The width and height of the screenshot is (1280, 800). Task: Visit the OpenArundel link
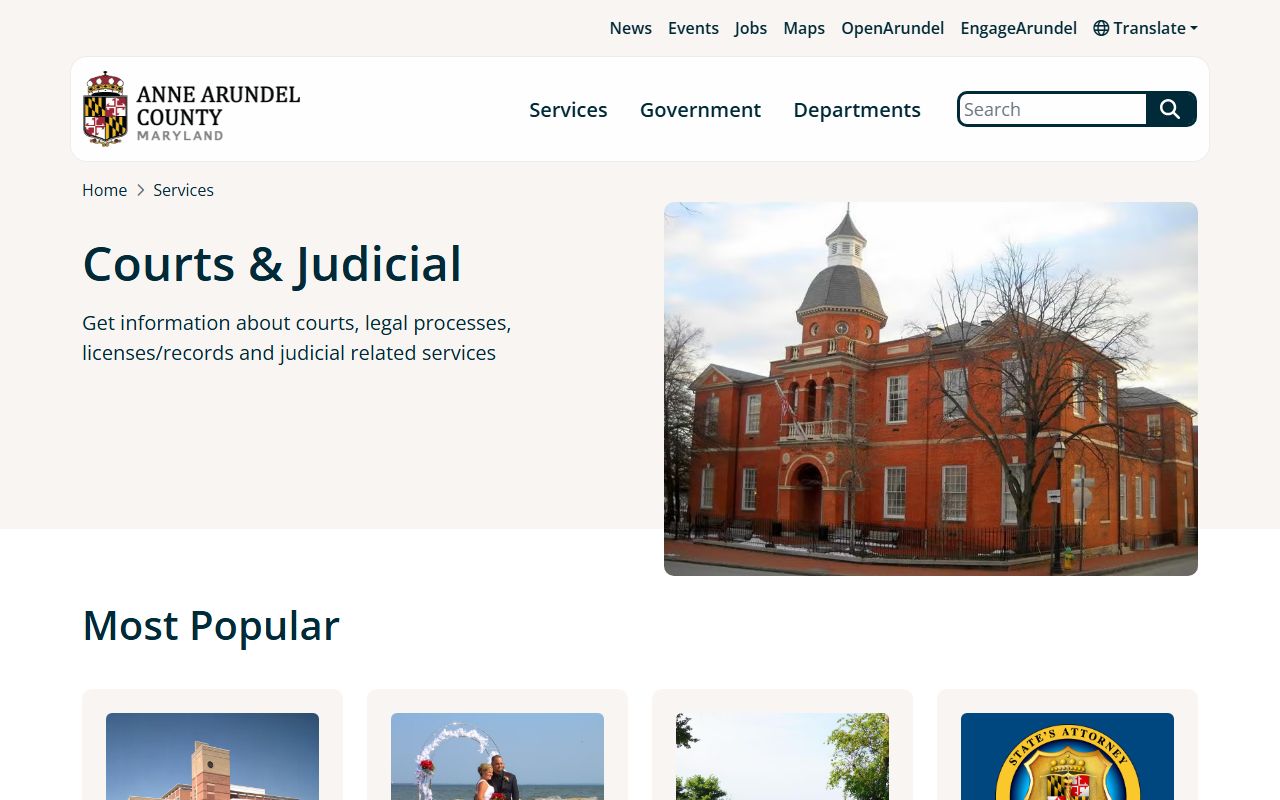tap(892, 28)
